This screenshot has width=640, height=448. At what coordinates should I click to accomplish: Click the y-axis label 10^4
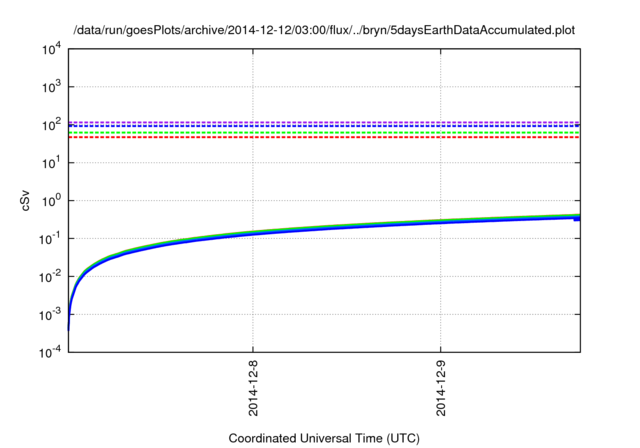(51, 50)
